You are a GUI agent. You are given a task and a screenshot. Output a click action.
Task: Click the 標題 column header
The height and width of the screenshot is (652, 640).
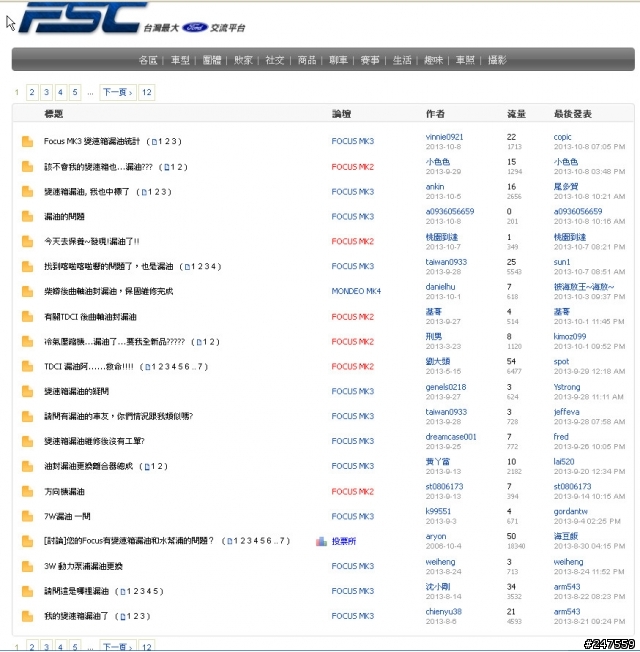[x=54, y=114]
